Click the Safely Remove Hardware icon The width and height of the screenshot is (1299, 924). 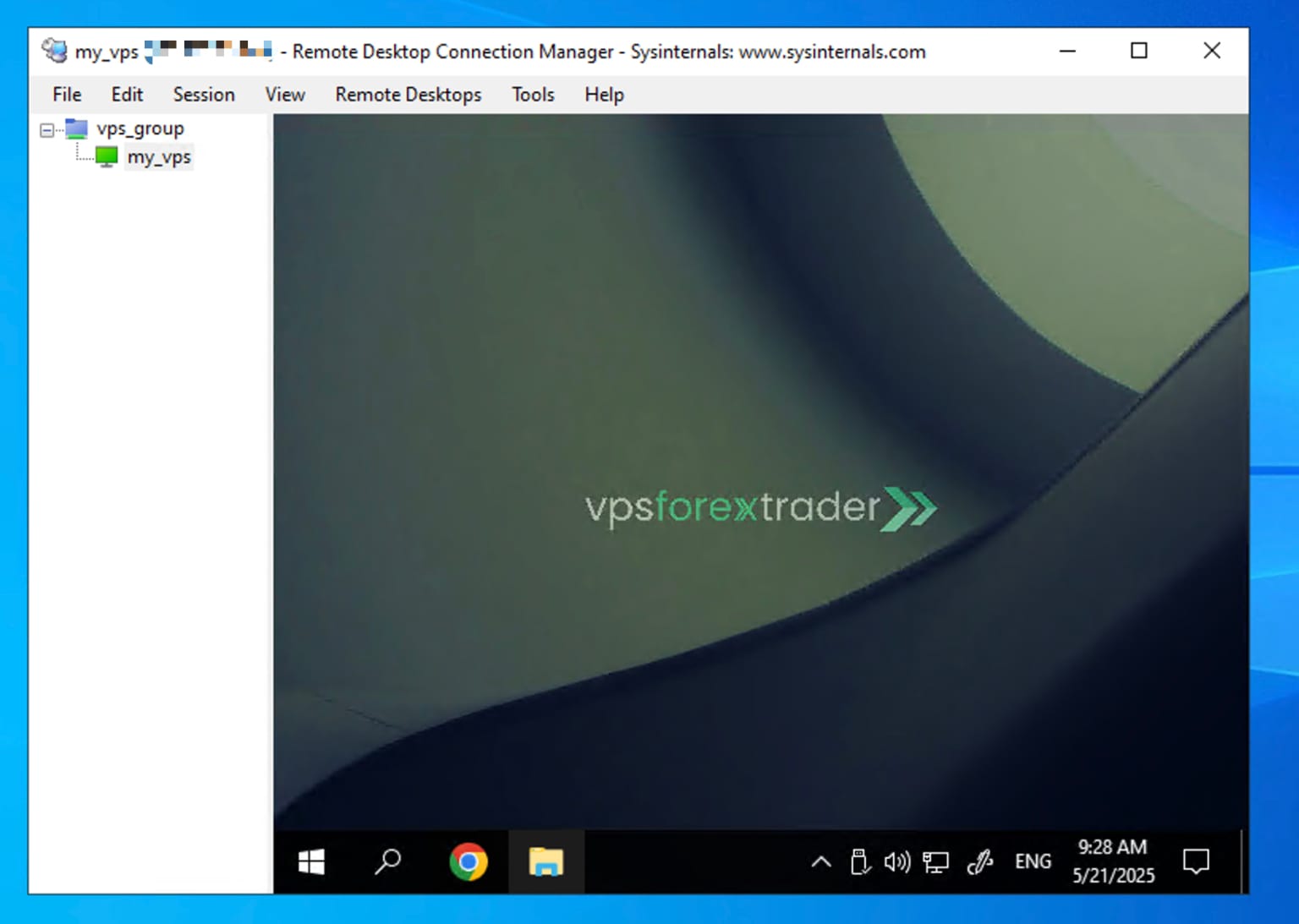click(x=859, y=861)
